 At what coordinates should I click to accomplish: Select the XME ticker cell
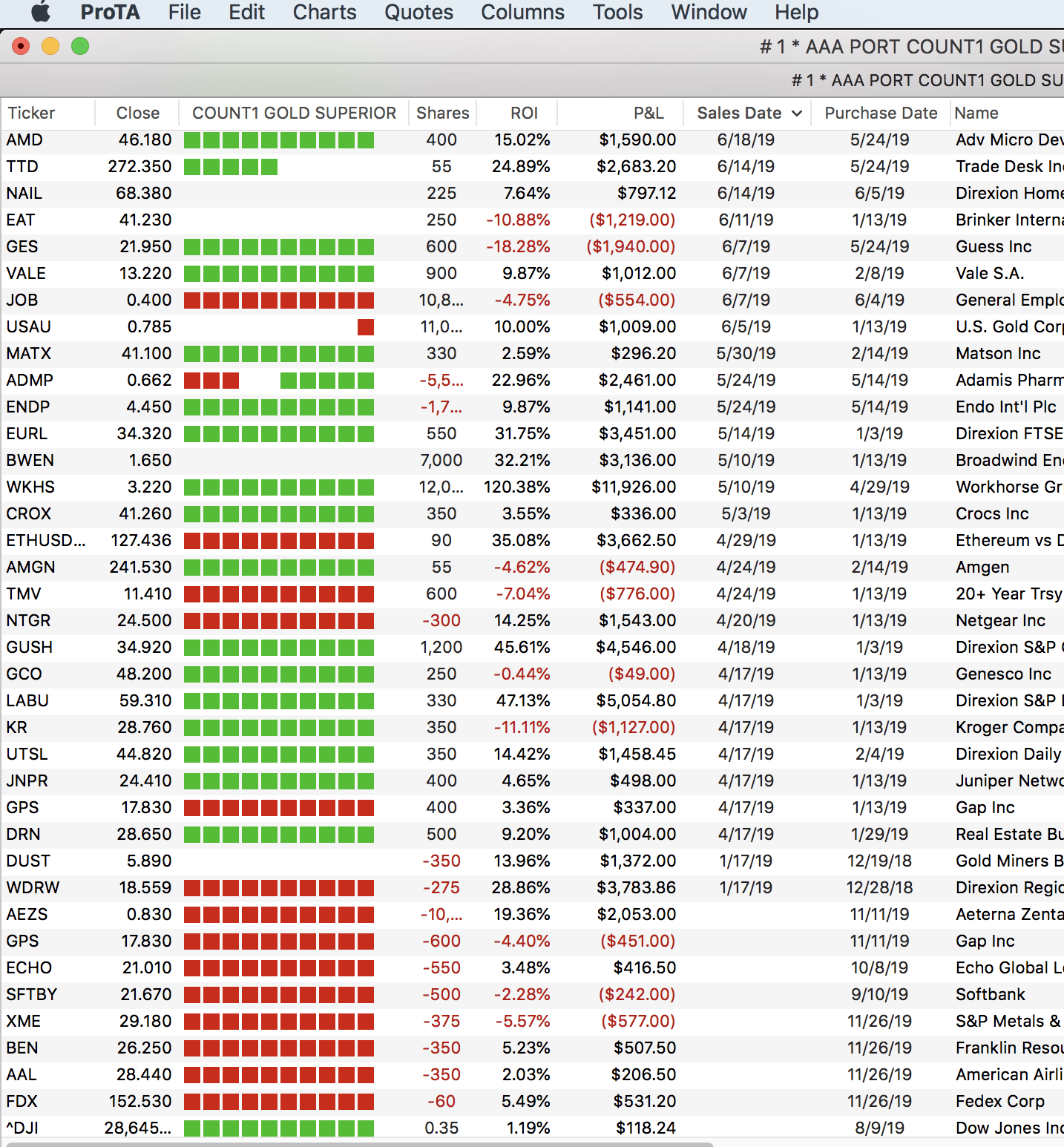23,1021
